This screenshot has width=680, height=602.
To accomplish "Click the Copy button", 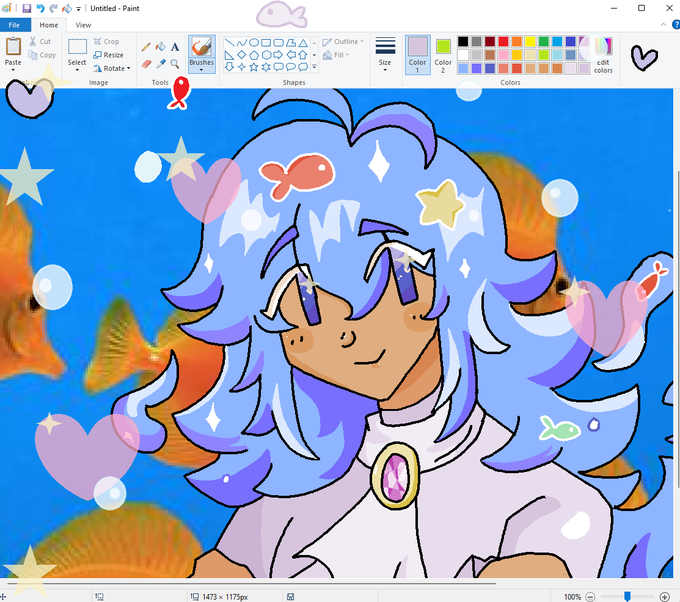I will tap(42, 55).
